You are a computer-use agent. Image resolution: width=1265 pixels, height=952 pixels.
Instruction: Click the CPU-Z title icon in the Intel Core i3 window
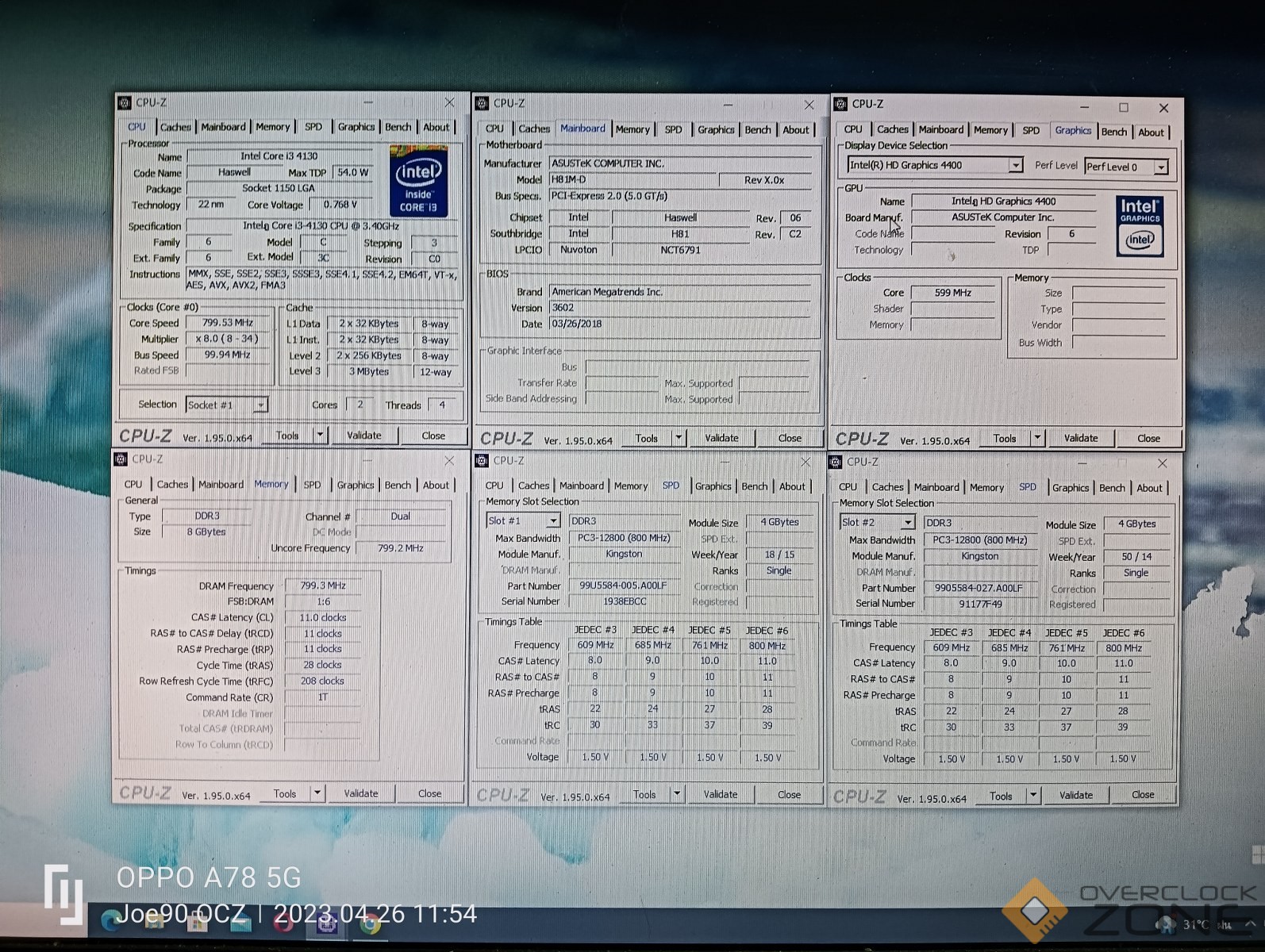[x=125, y=102]
